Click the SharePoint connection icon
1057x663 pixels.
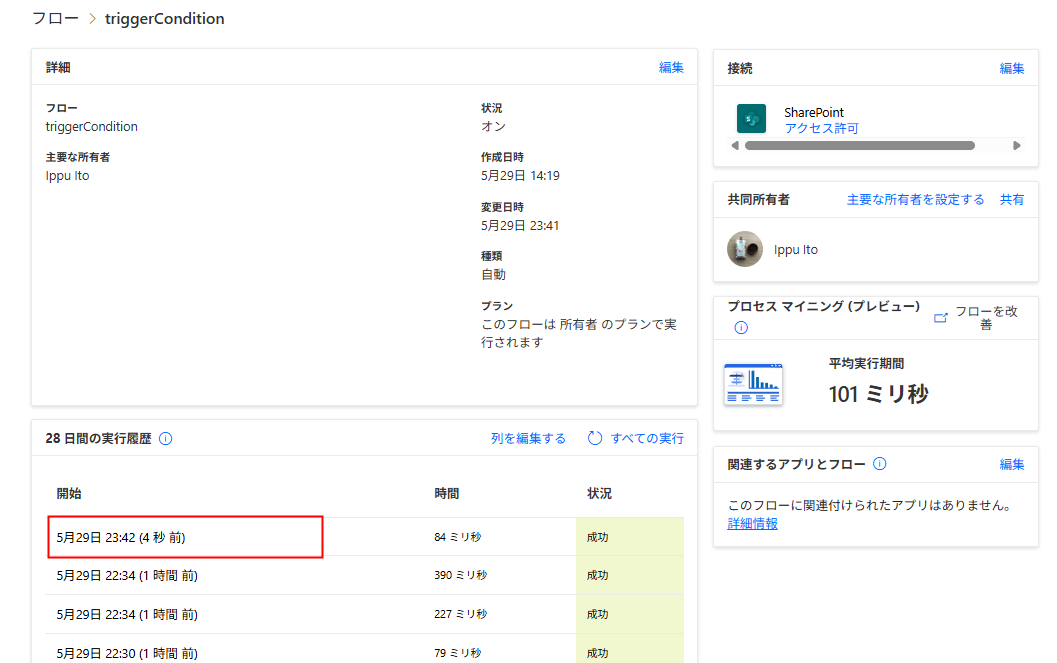[751, 119]
